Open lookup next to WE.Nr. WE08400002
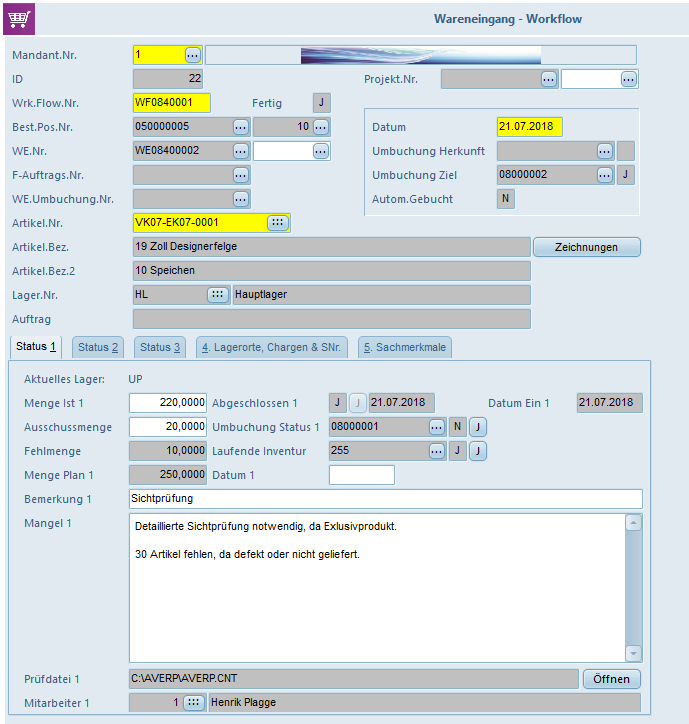The image size is (689, 724). (x=240, y=151)
